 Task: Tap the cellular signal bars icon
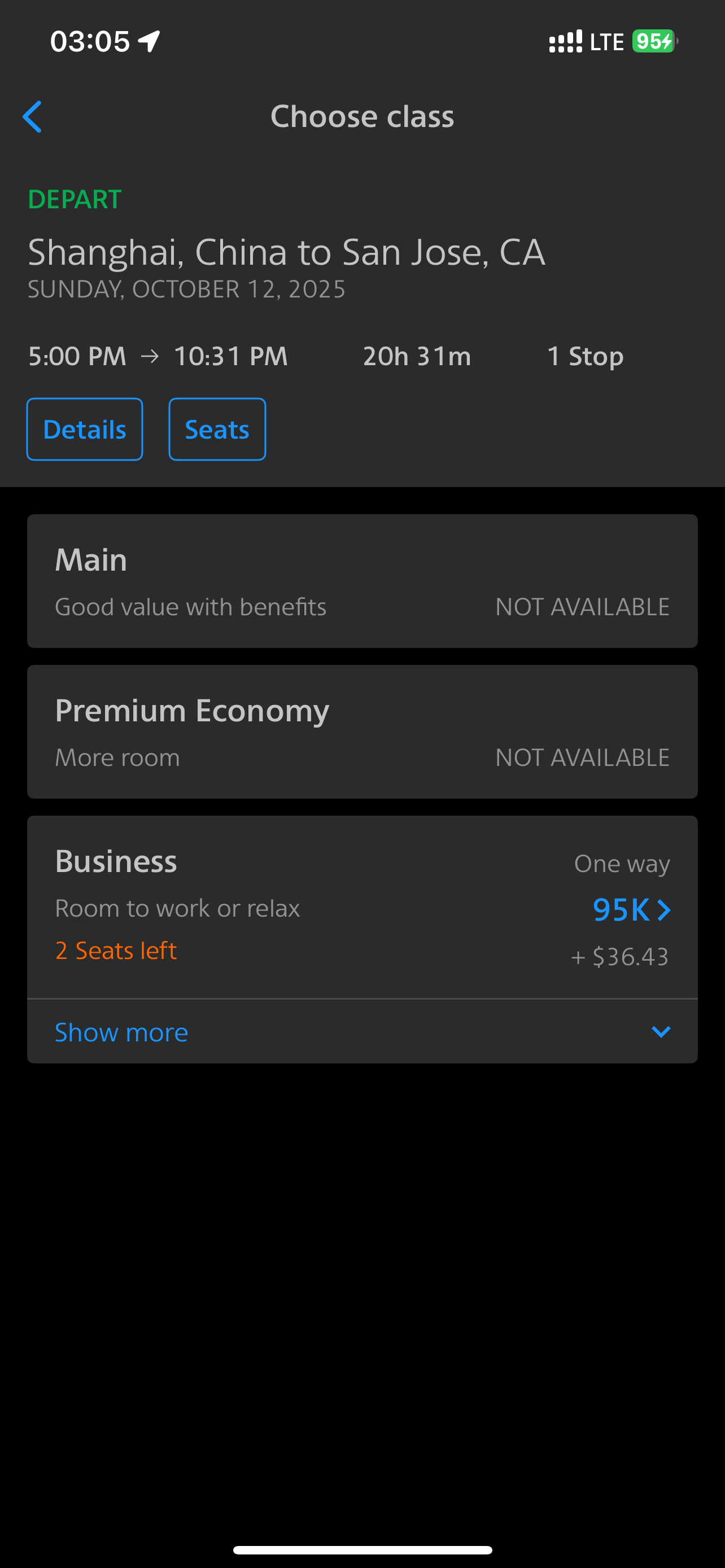pyautogui.click(x=565, y=41)
